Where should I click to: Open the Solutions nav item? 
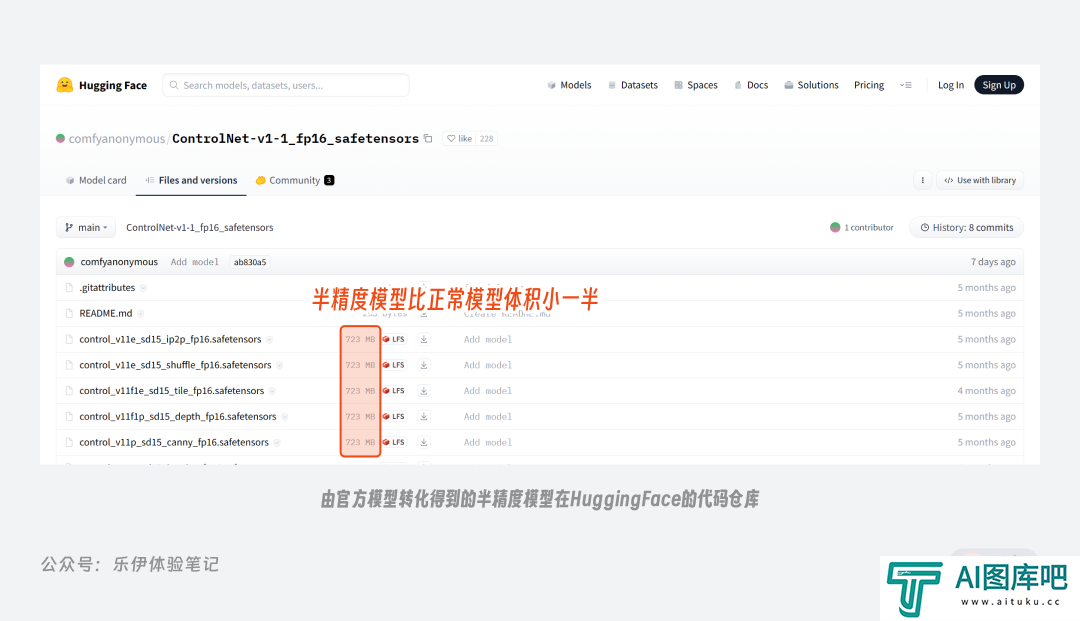click(811, 85)
